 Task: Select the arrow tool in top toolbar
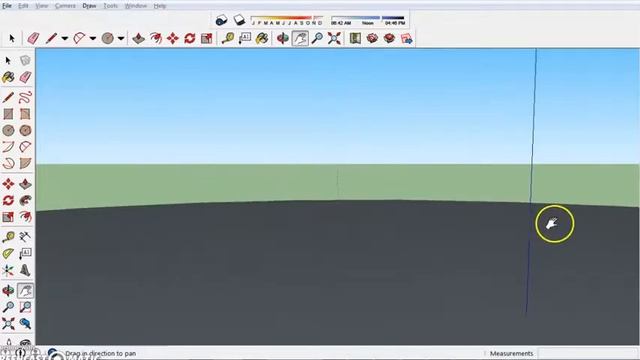point(12,38)
